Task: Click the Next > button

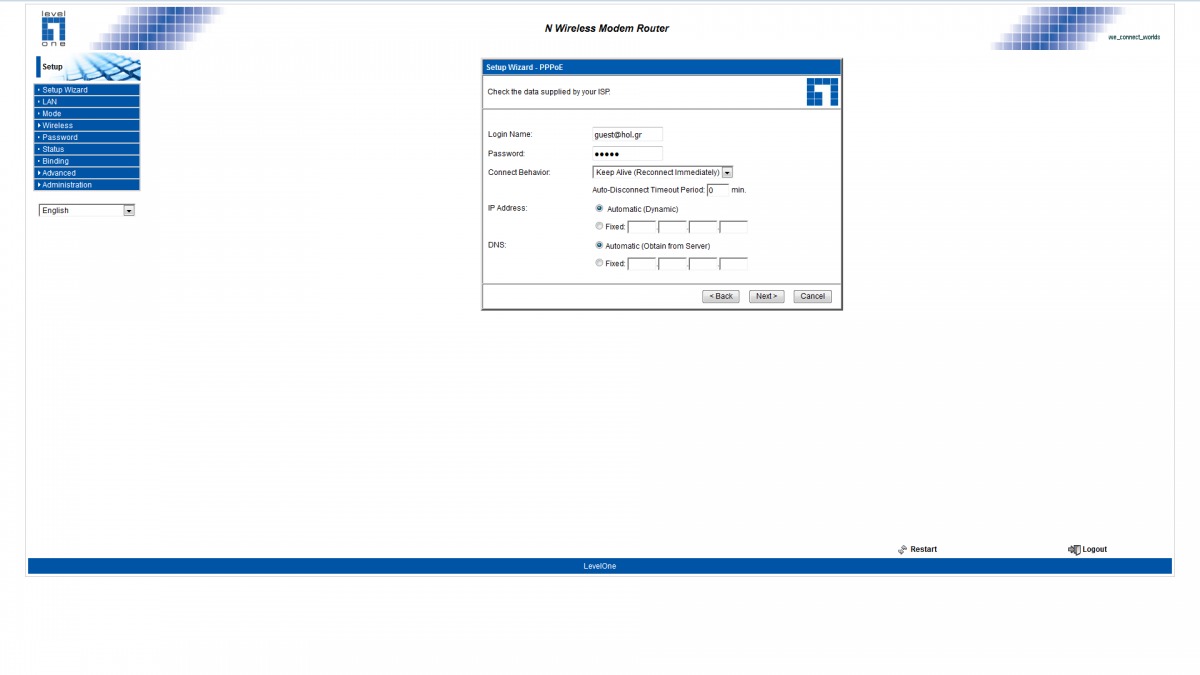Action: pyautogui.click(x=766, y=296)
